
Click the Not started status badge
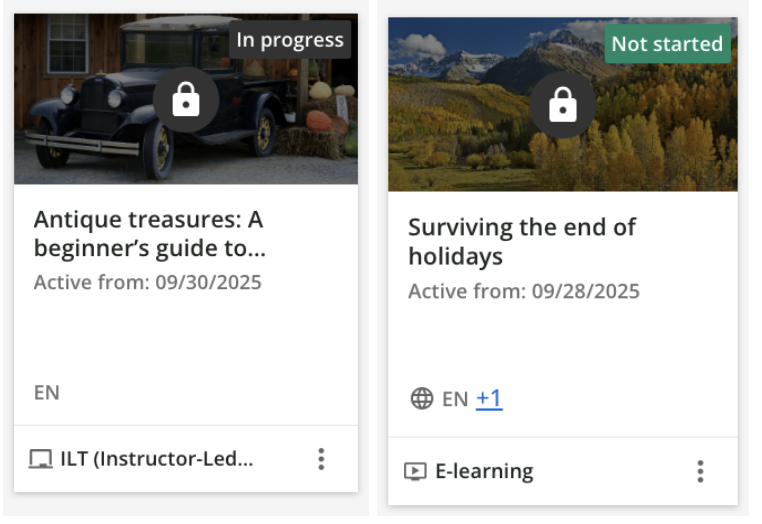pyautogui.click(x=667, y=44)
